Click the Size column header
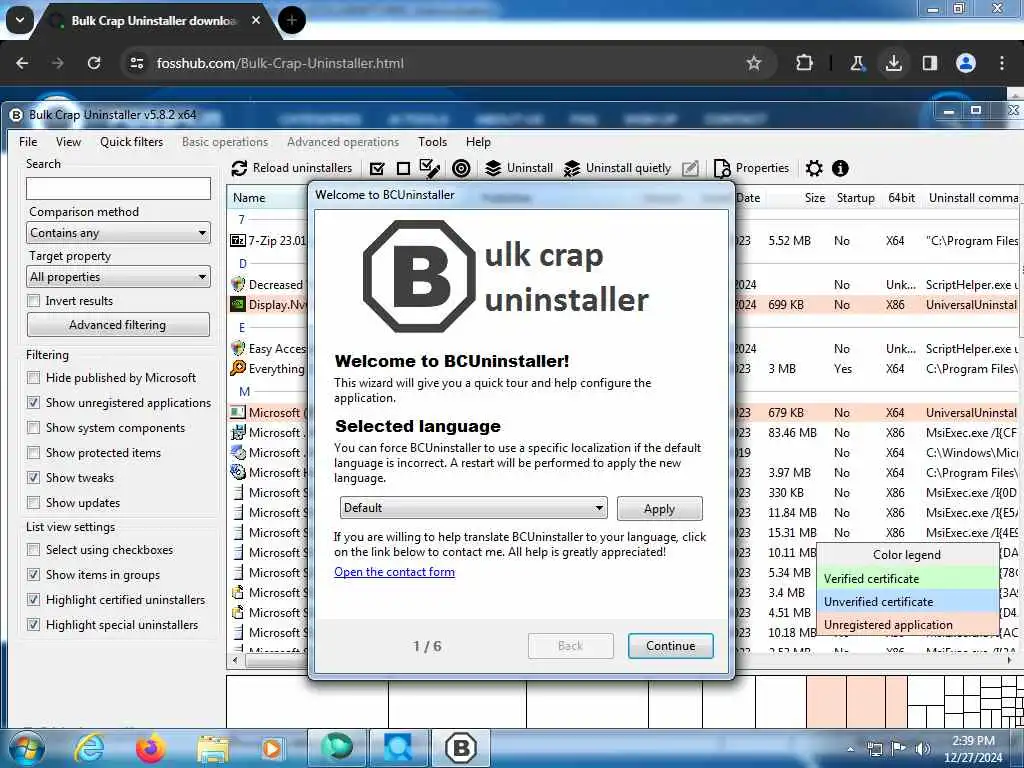Image resolution: width=1024 pixels, height=768 pixels. [x=814, y=198]
